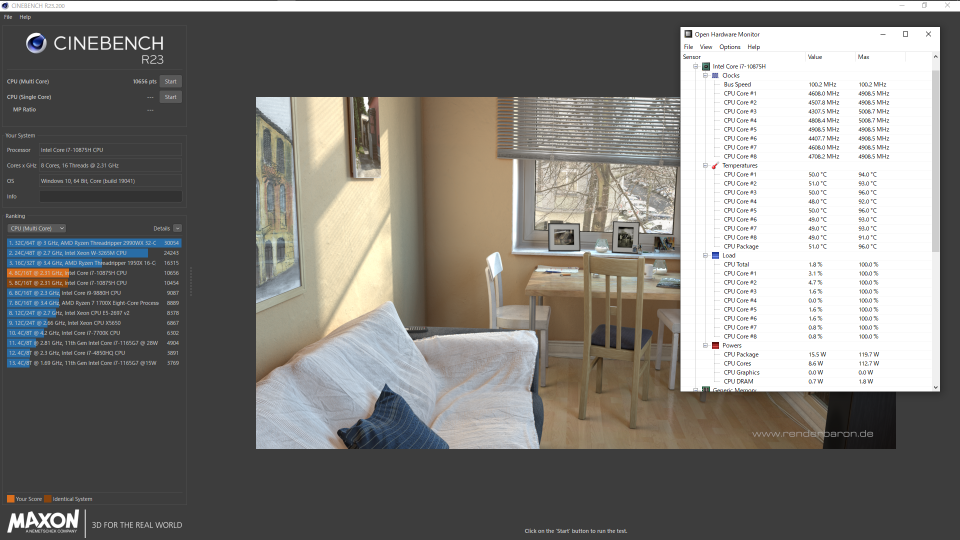The height and width of the screenshot is (540, 960).
Task: Start the CPU (Multi Core) benchmark
Action: (x=170, y=81)
